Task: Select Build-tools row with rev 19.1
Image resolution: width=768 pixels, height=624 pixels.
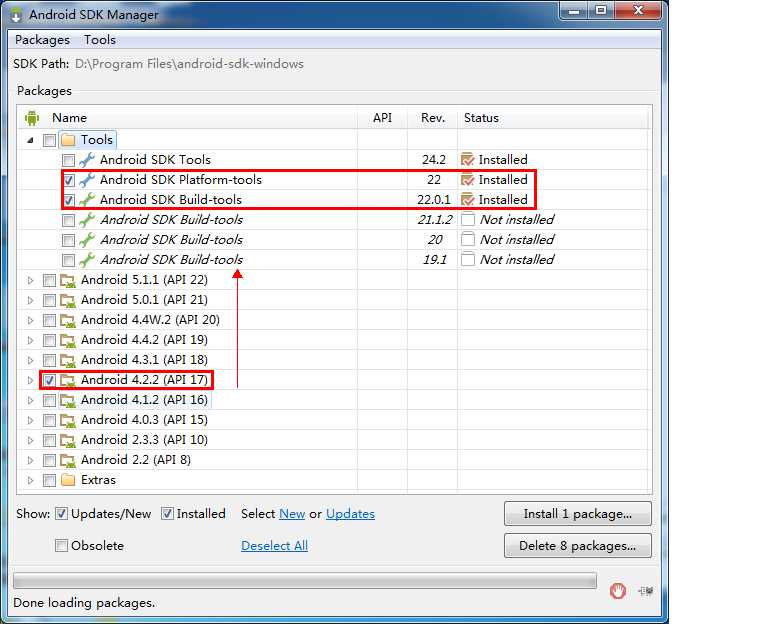Action: click(x=332, y=260)
